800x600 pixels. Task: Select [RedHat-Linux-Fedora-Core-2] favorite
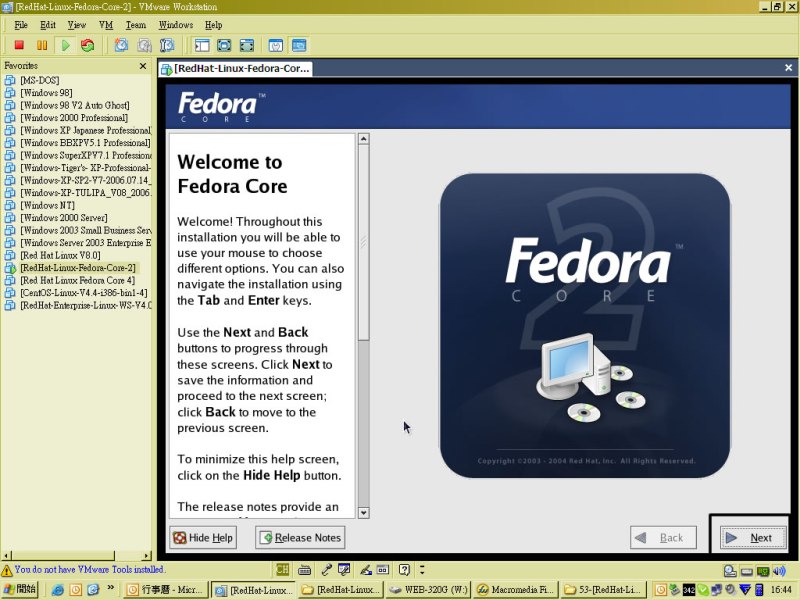(78, 268)
